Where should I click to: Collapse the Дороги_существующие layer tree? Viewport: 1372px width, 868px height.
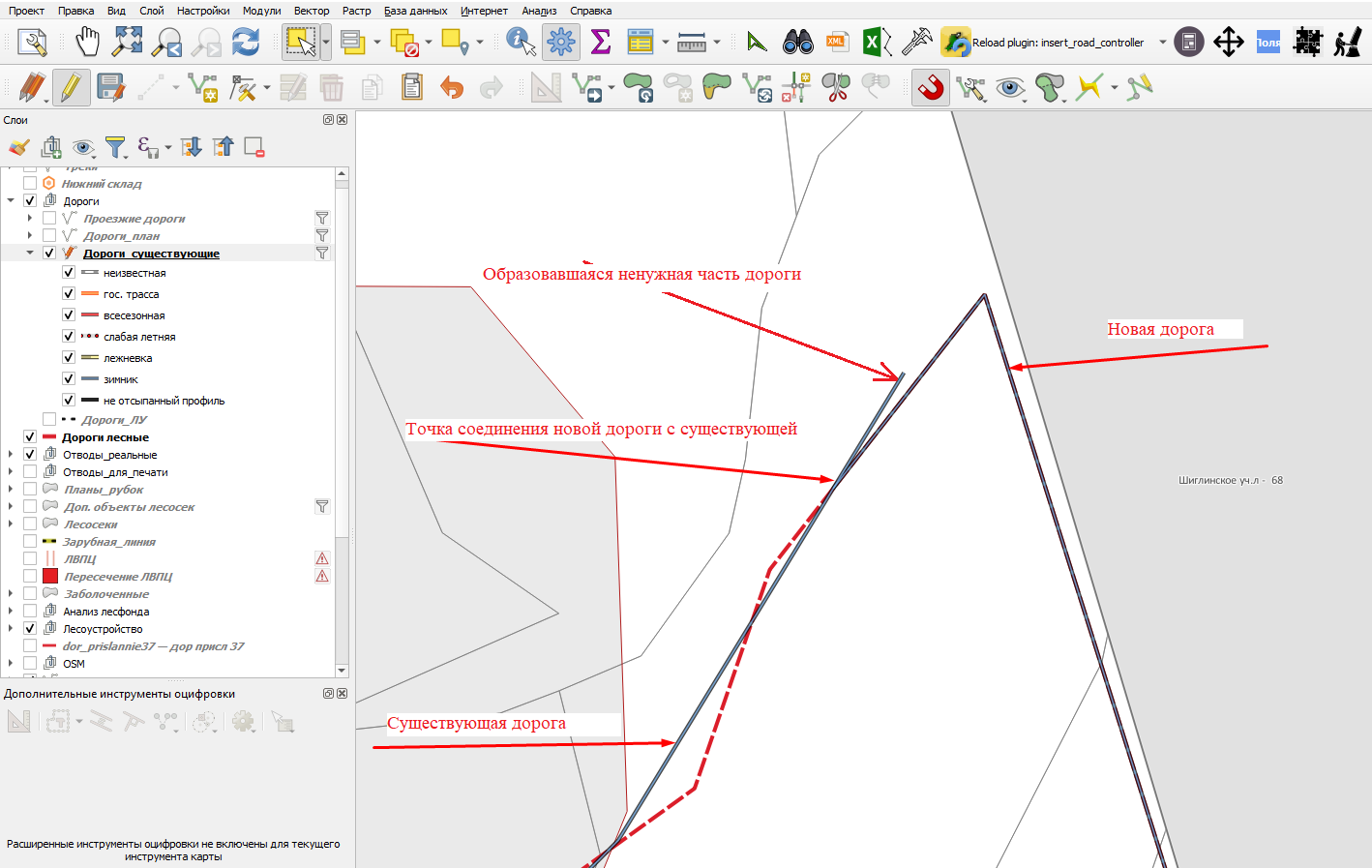point(30,253)
